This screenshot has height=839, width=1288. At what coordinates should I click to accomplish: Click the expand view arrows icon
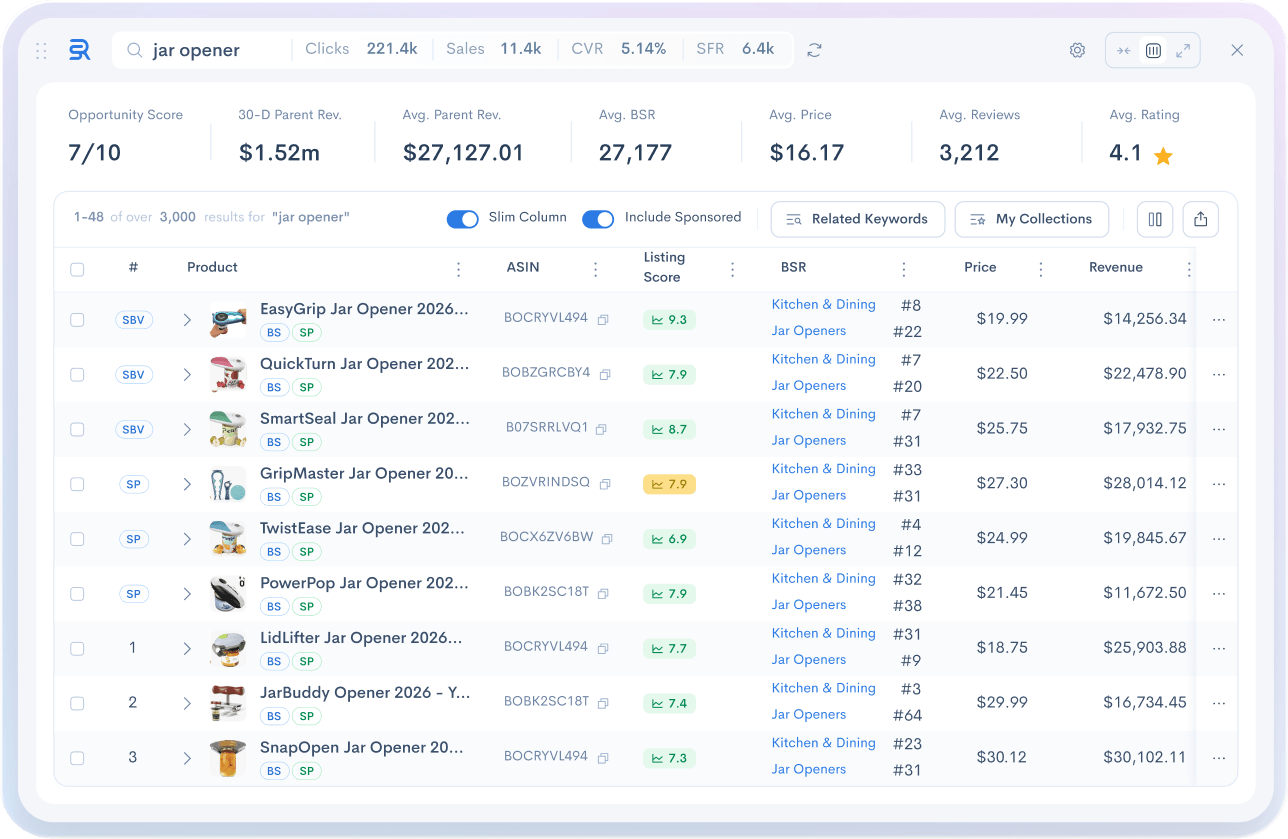pos(1183,50)
